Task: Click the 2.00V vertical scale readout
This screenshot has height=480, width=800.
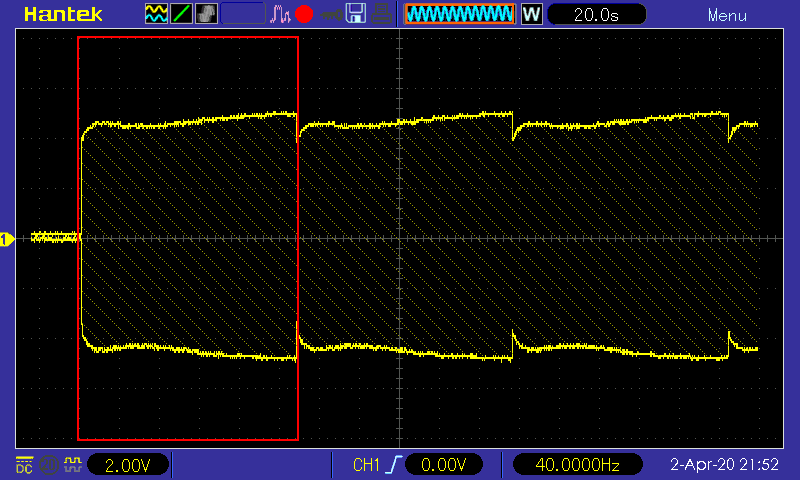Action: point(128,465)
